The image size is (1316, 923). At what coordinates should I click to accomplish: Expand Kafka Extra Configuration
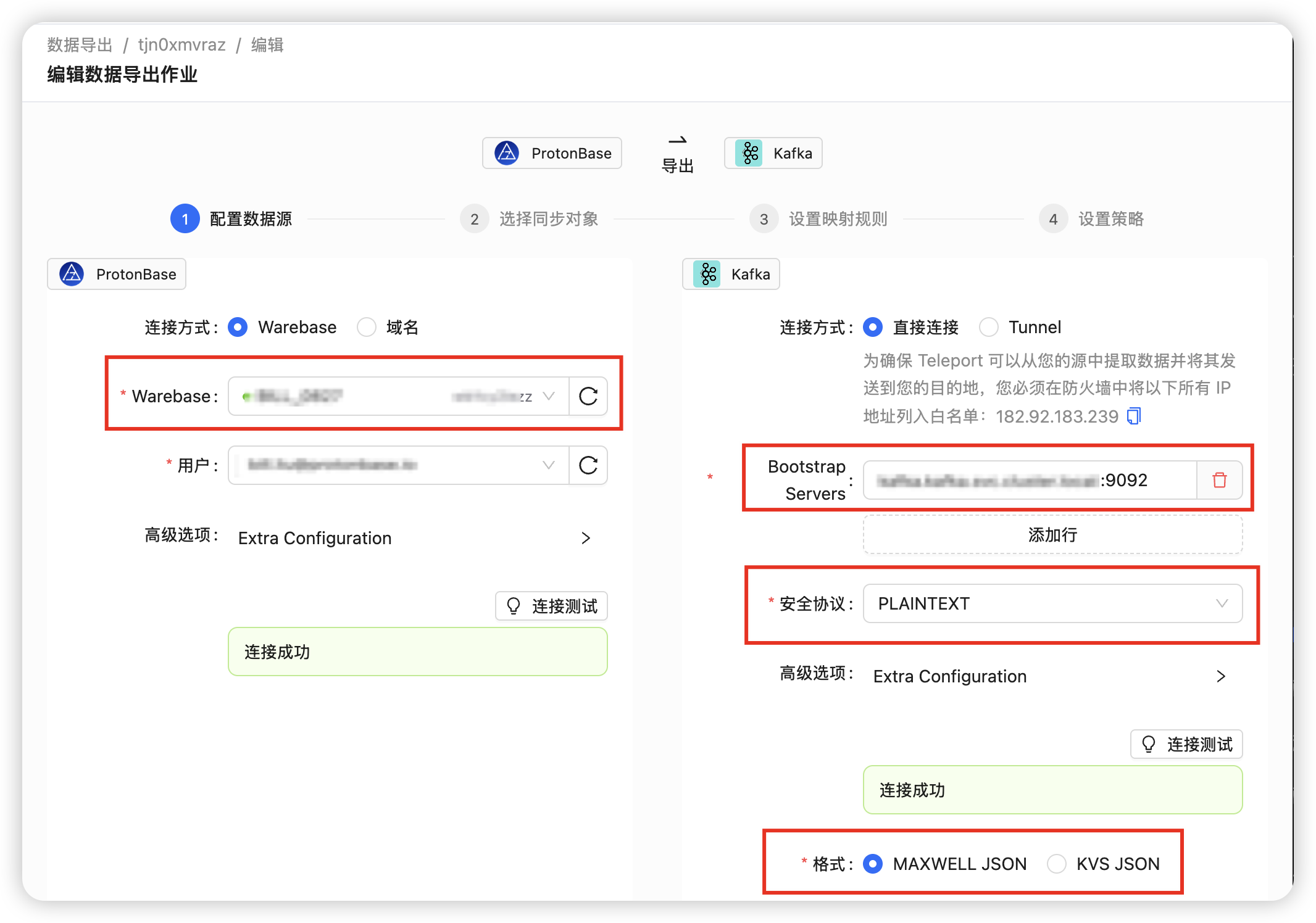(x=1052, y=676)
